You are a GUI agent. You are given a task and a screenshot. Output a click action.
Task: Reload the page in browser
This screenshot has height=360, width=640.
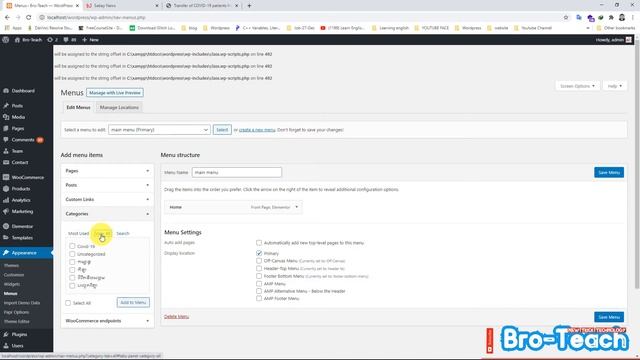(x=29, y=18)
